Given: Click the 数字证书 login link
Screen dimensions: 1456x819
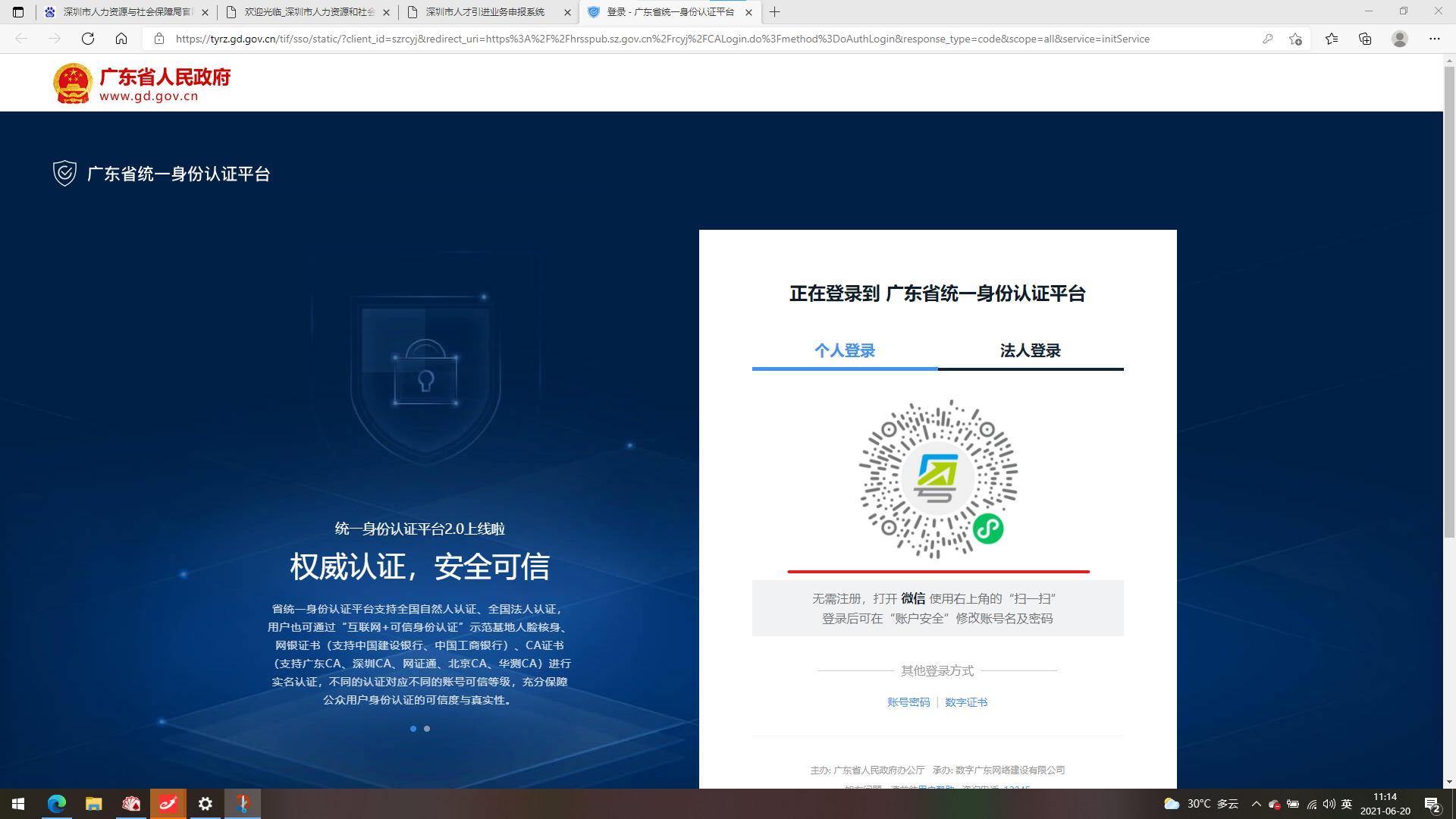Looking at the screenshot, I should point(966,702).
